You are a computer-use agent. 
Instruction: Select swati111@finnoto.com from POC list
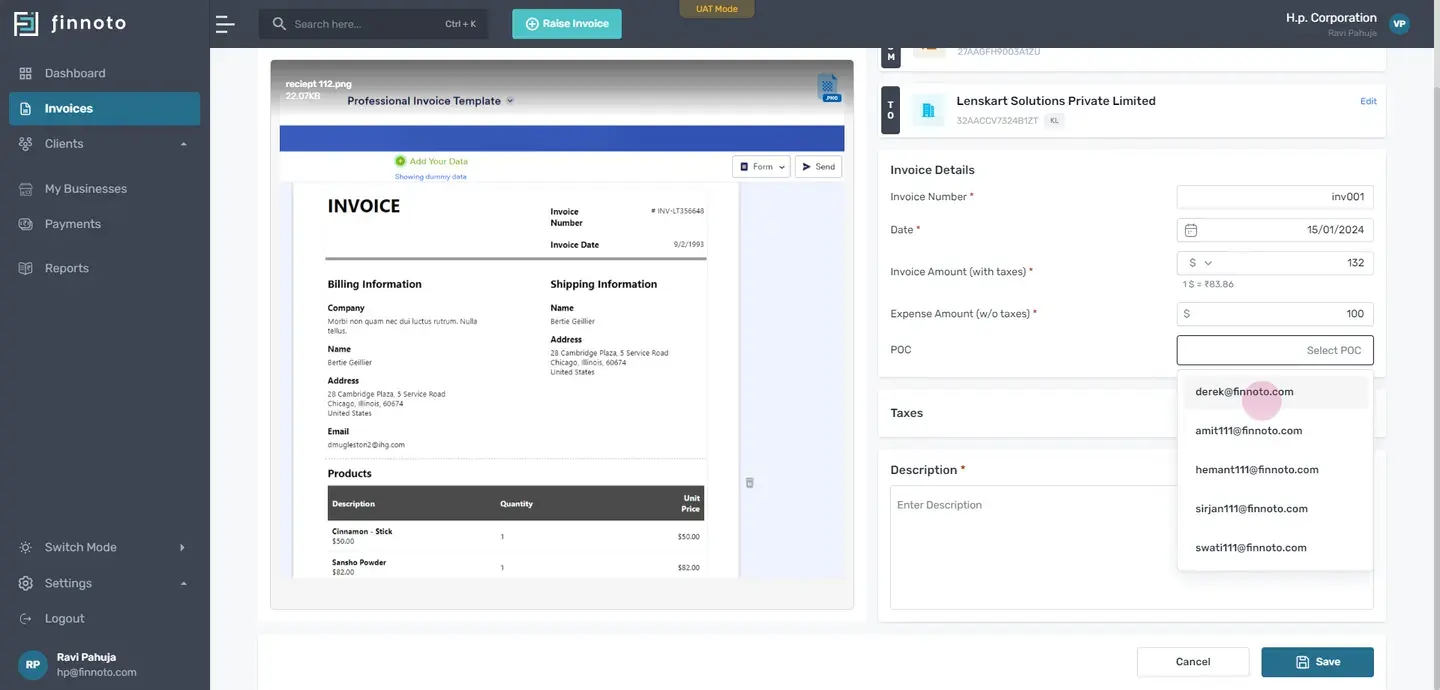coord(1275,548)
